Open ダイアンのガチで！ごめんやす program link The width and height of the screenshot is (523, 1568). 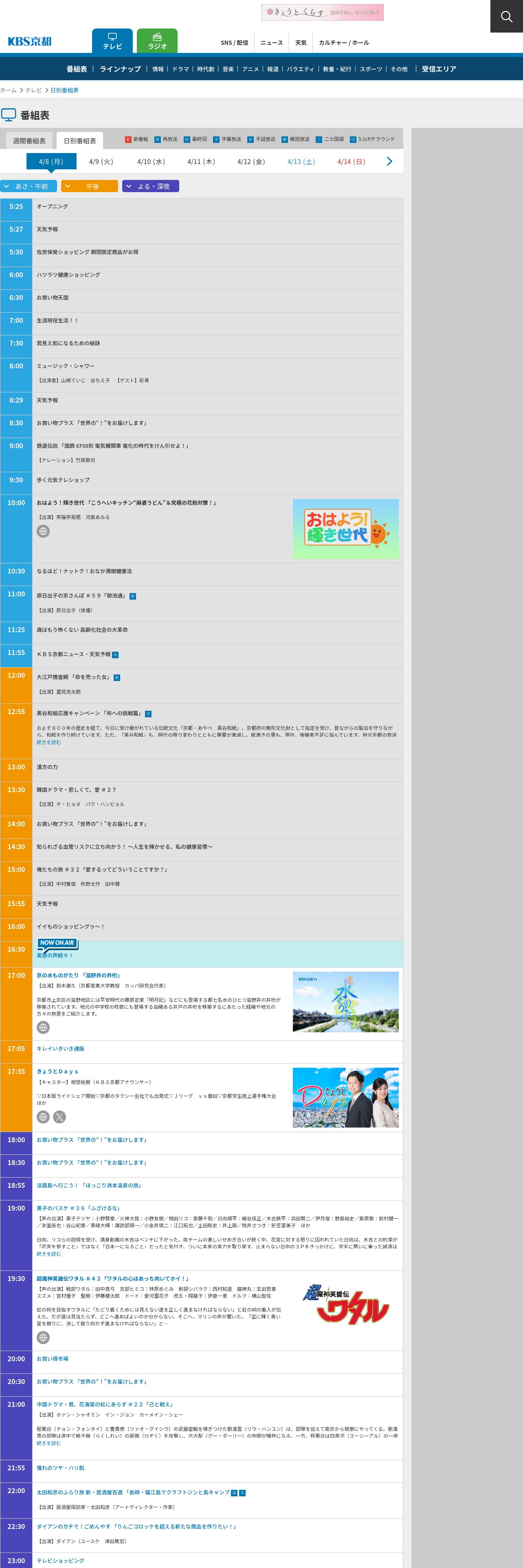click(x=136, y=1526)
